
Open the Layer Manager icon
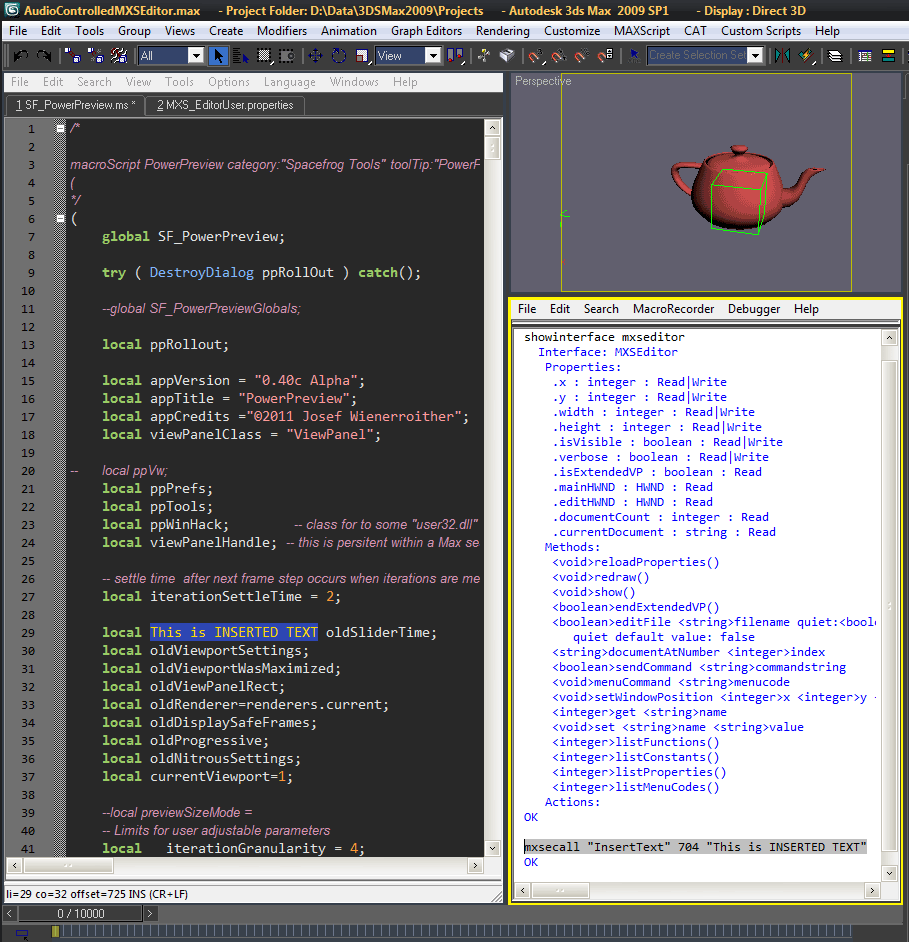point(835,56)
